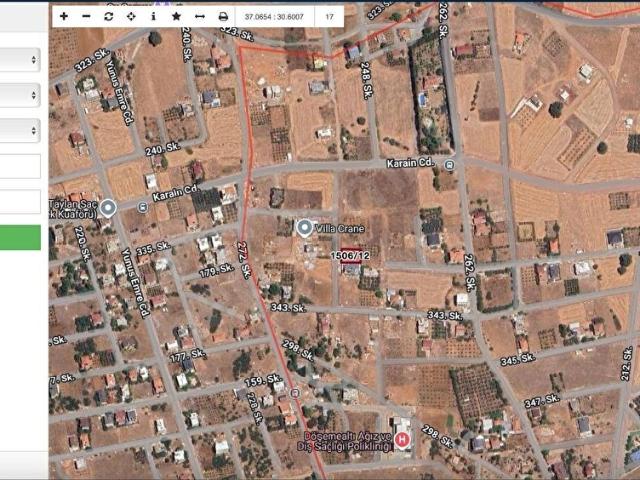This screenshot has height=480, width=640.
Task: Click the 347. Sk. street label
Action: [x=542, y=401]
